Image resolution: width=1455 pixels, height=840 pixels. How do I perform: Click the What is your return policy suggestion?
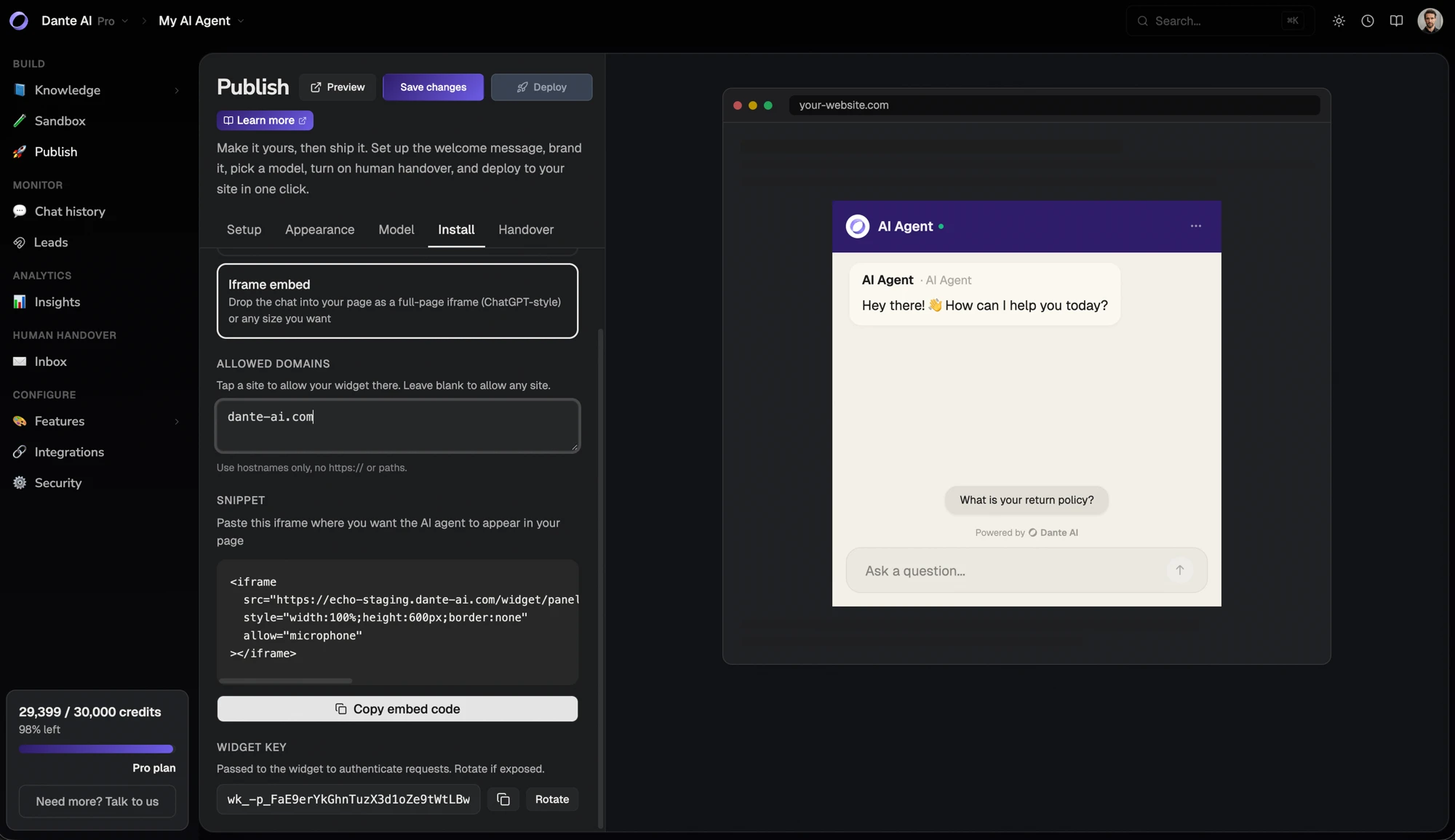point(1027,500)
